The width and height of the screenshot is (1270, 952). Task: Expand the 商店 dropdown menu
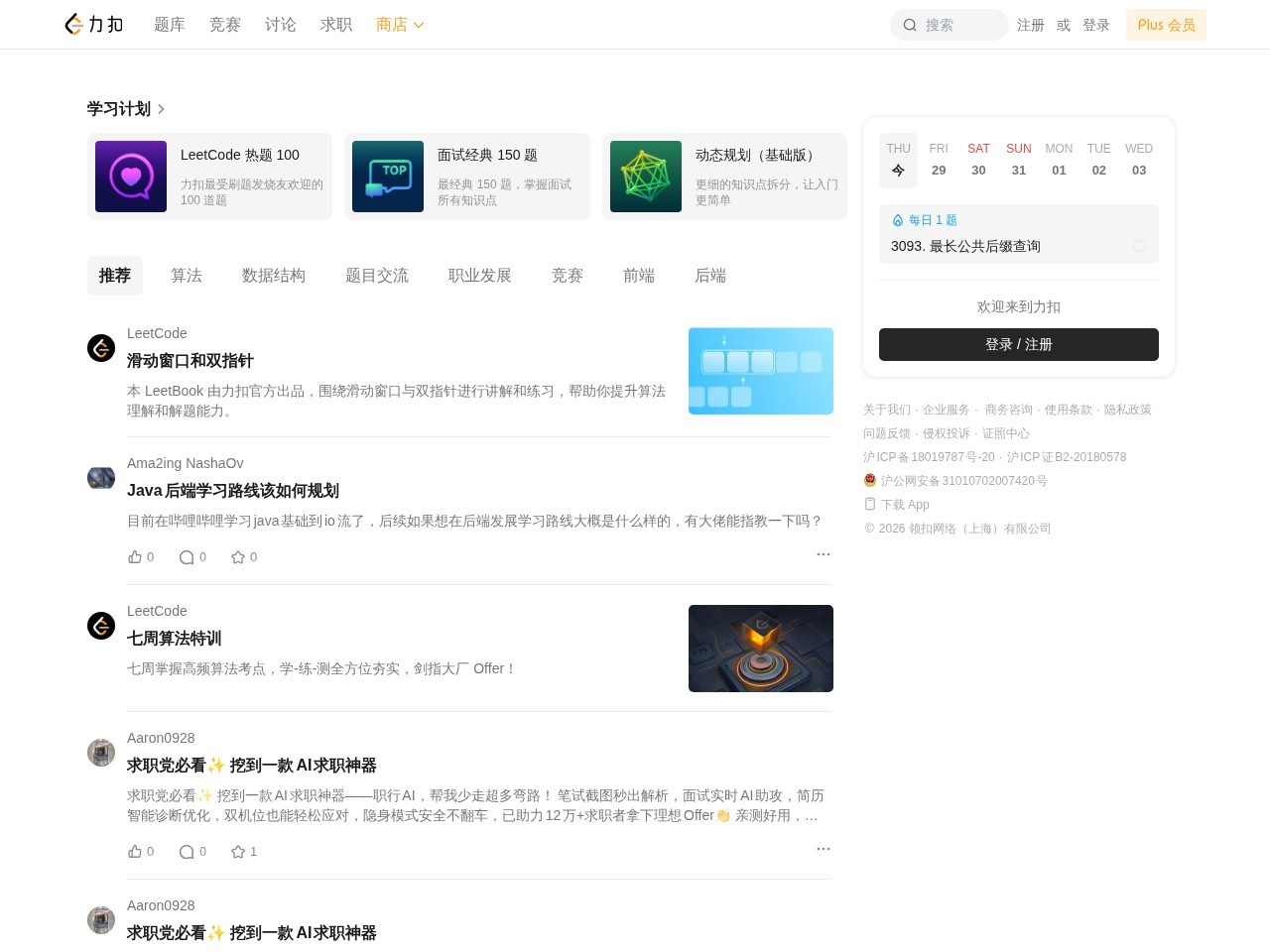pyautogui.click(x=400, y=25)
